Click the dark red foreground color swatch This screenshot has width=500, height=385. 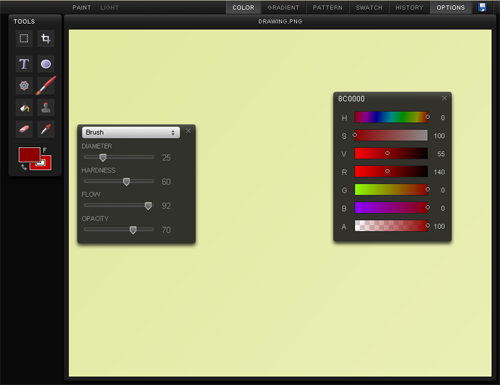[x=29, y=155]
